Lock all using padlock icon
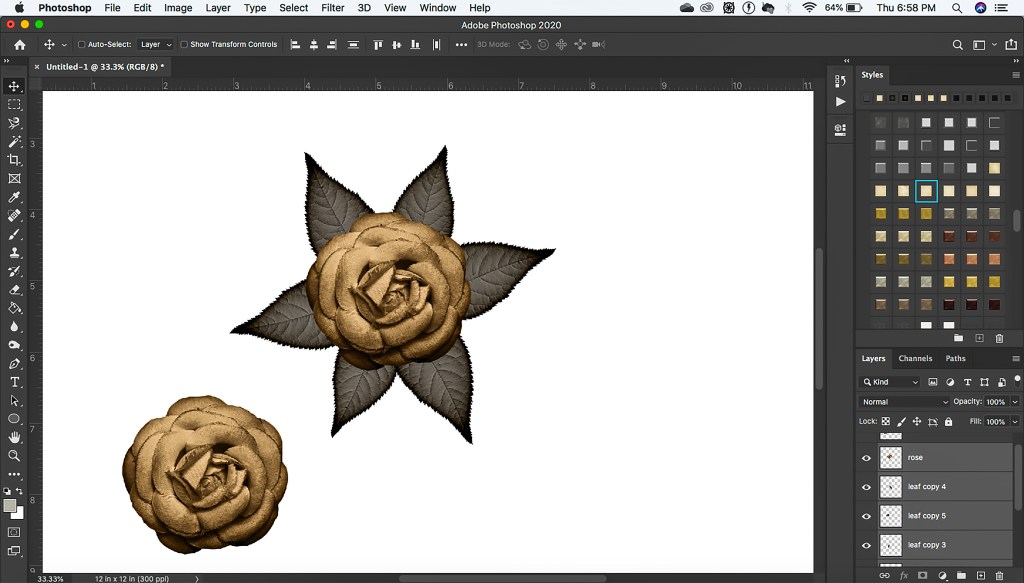 (x=948, y=422)
